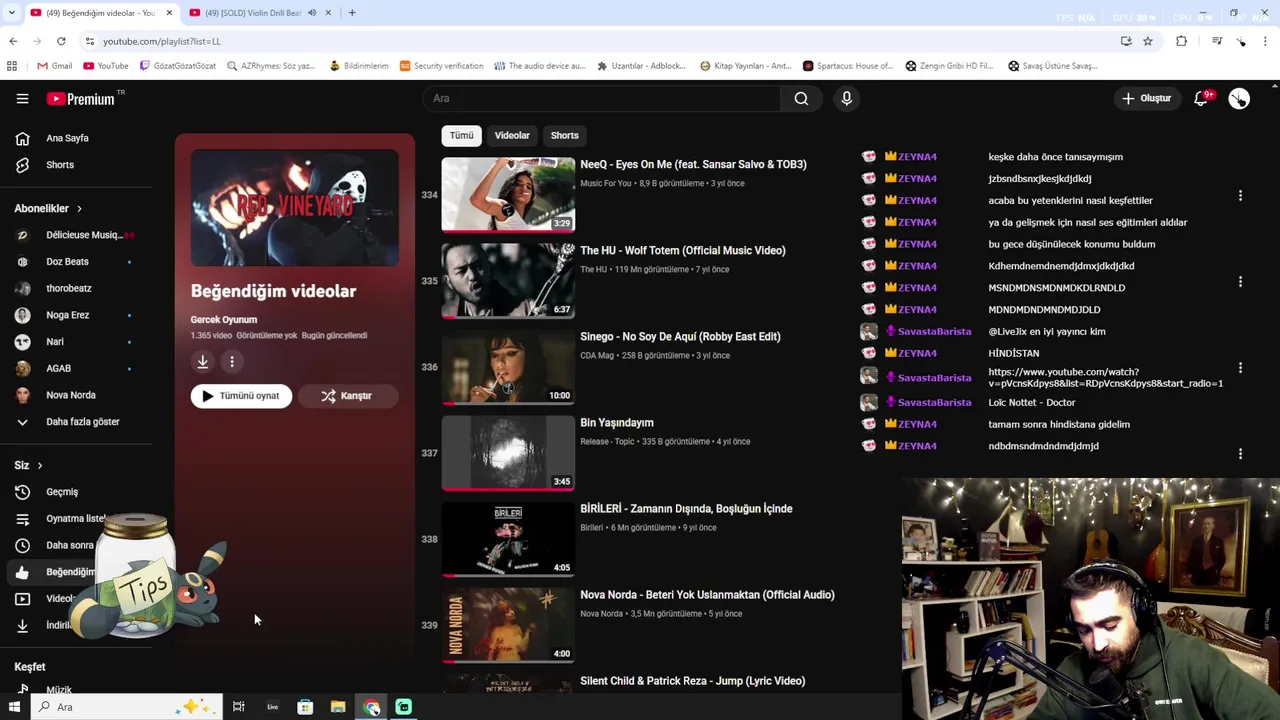
Task: Click the Oluştur create button
Action: tap(1146, 99)
